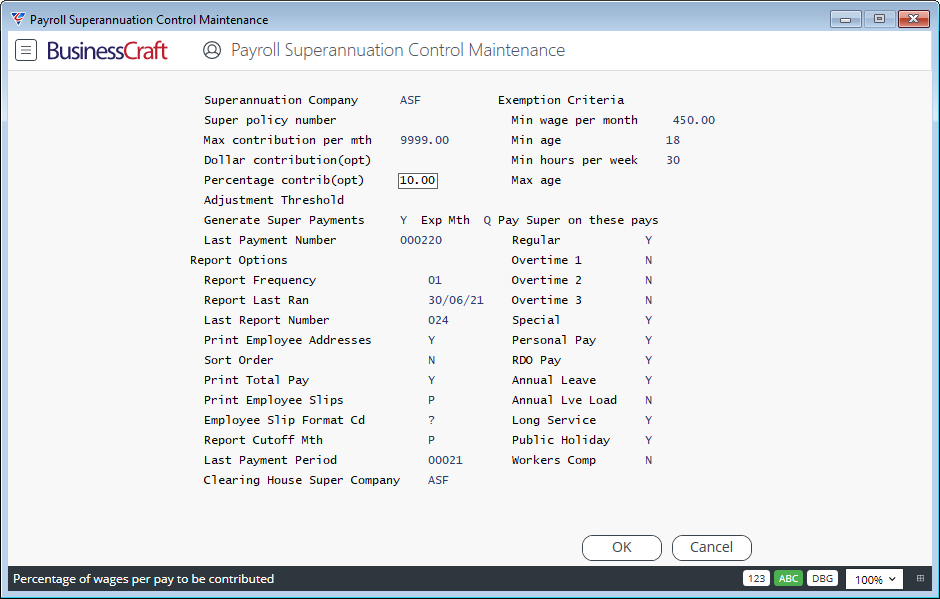Select Min hours per week value 30

click(673, 160)
